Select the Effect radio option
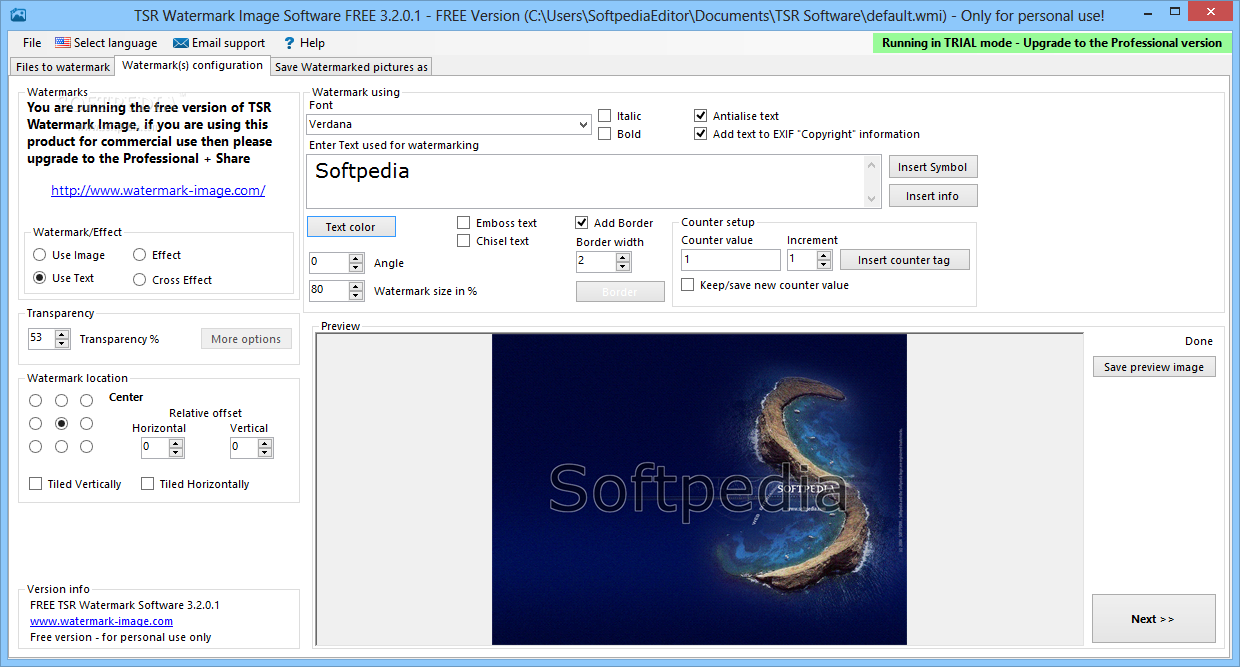The image size is (1240, 667). pyautogui.click(x=139, y=255)
